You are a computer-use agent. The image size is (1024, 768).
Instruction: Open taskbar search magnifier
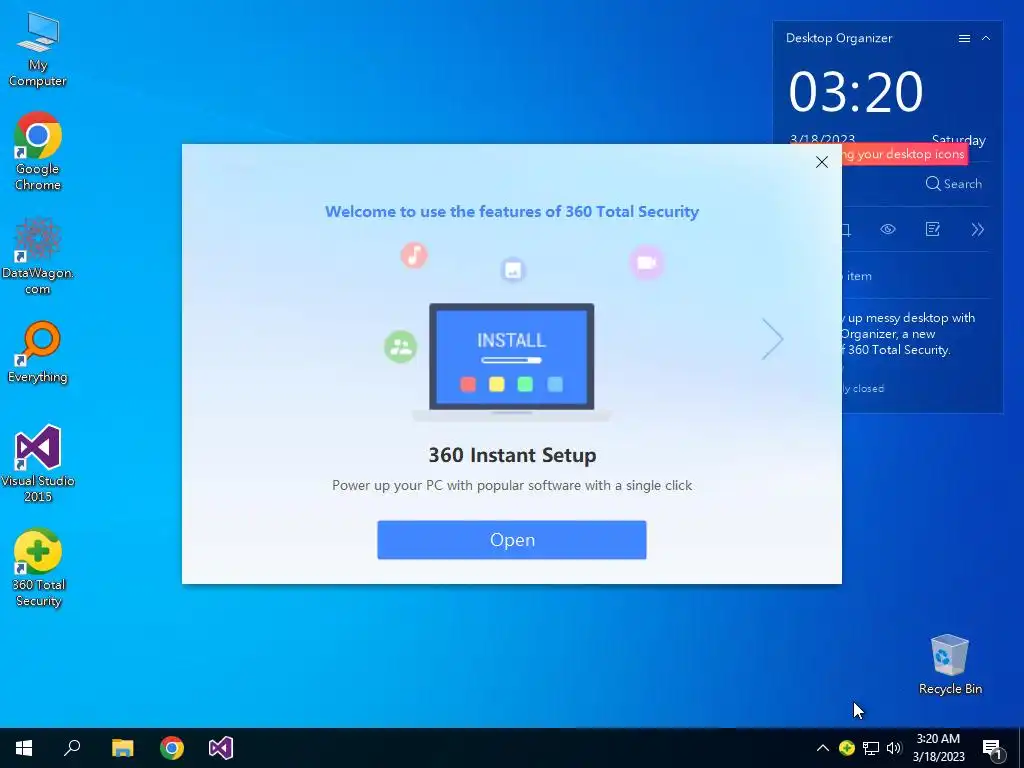coord(72,748)
